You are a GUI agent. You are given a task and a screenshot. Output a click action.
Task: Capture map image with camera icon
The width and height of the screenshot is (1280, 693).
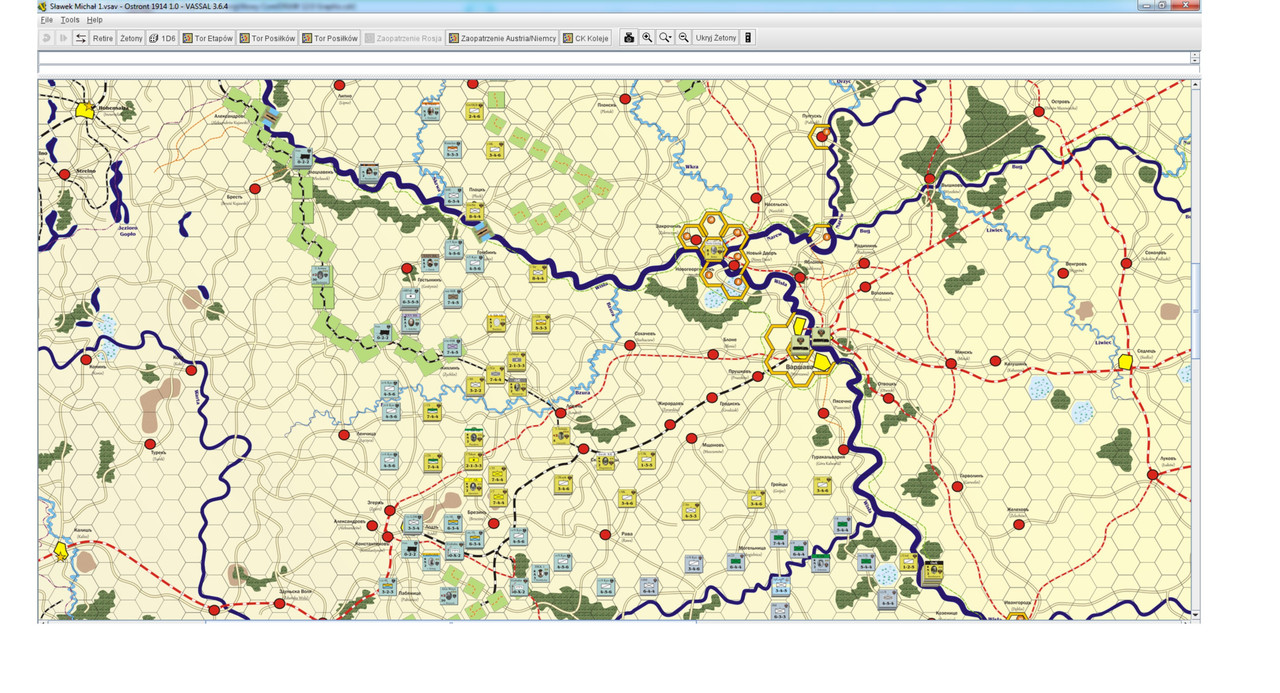coord(629,38)
